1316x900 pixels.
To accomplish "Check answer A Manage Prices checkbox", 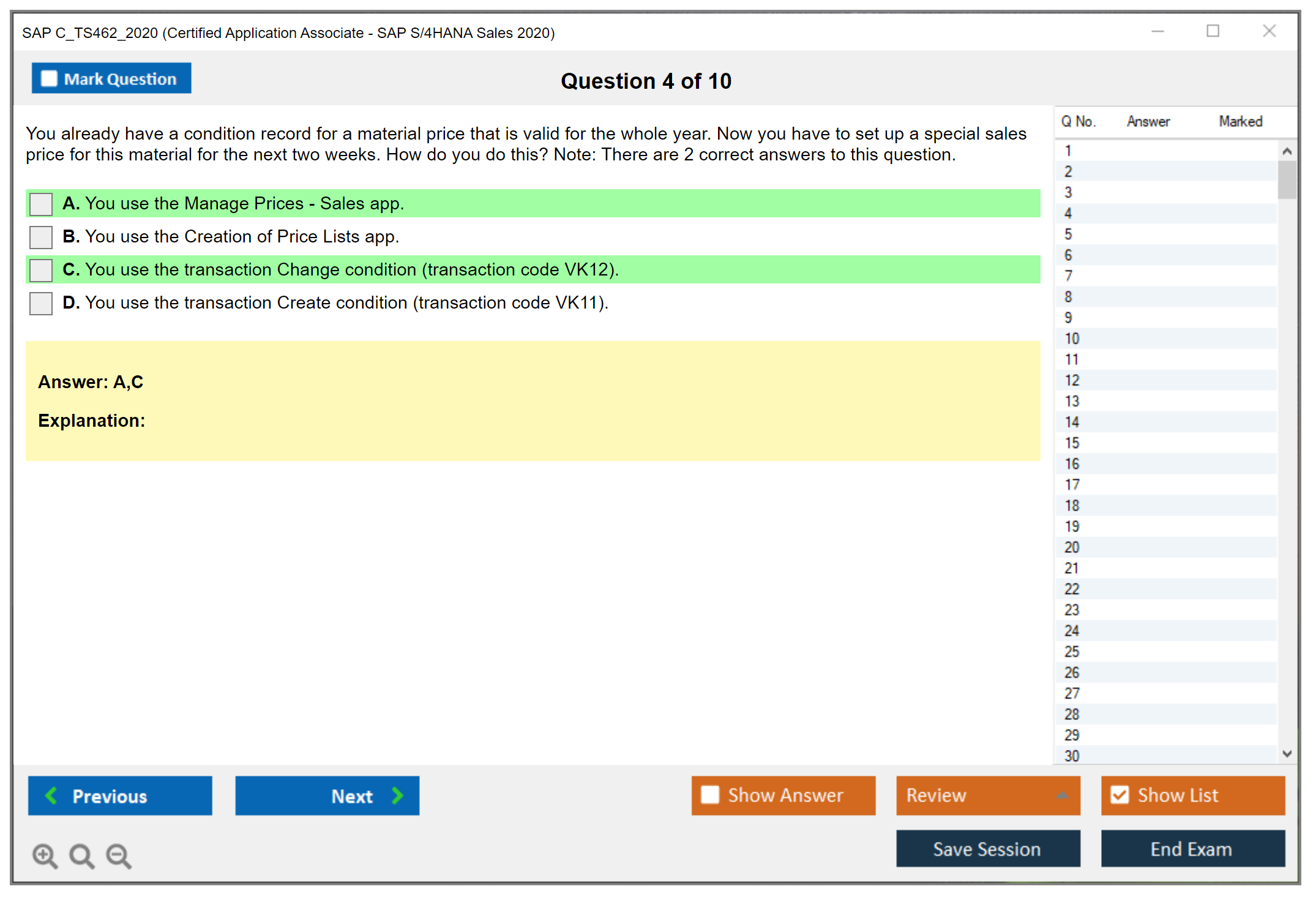I will tap(41, 204).
